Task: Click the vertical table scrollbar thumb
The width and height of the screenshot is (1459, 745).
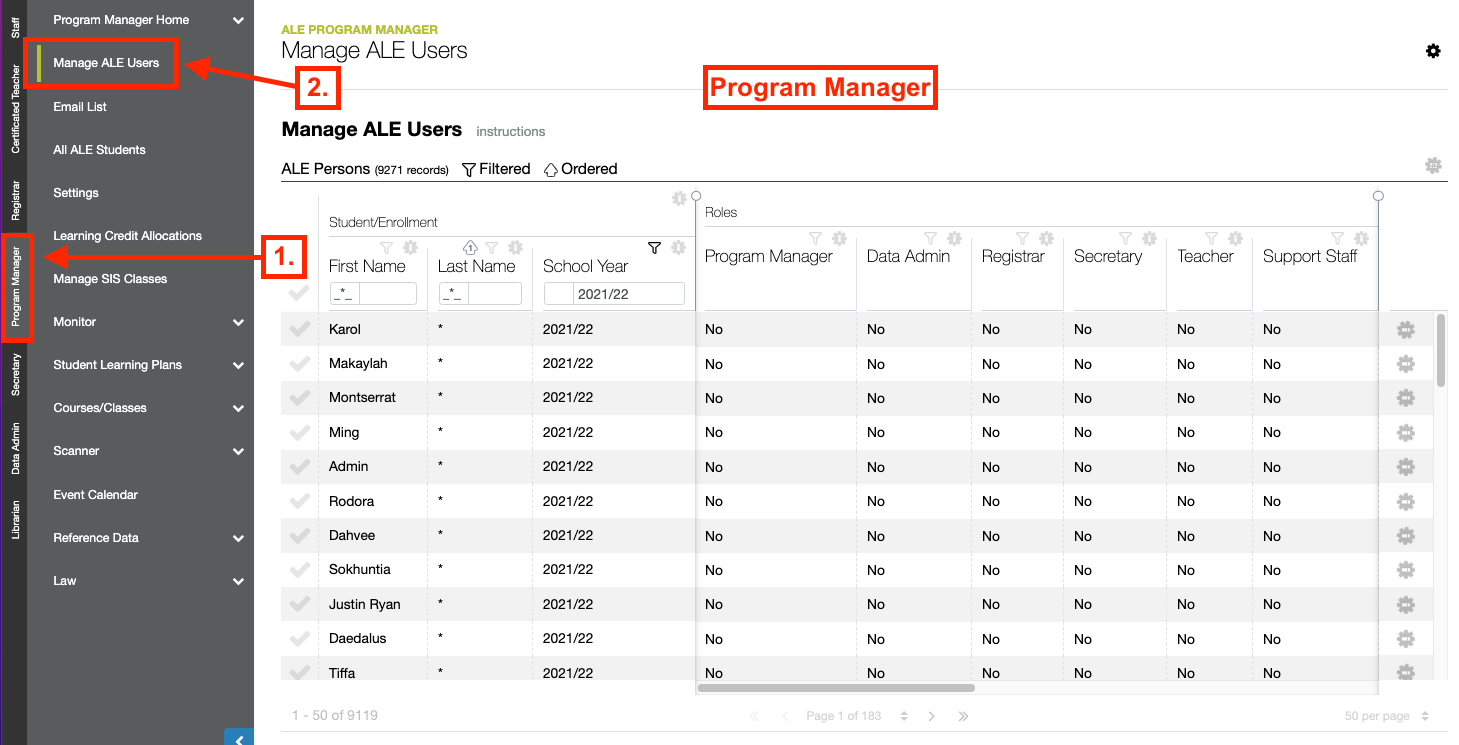Action: (1441, 350)
